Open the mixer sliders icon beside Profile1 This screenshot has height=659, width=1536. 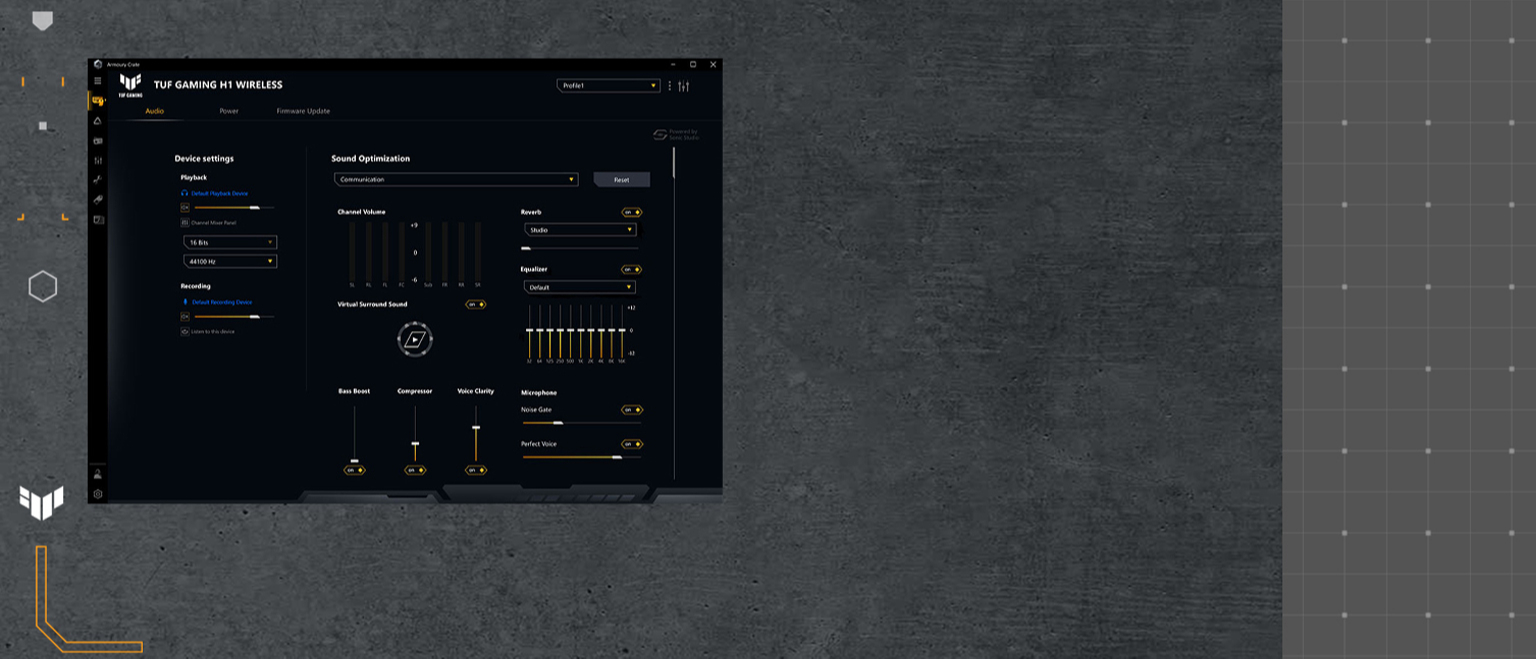point(684,86)
